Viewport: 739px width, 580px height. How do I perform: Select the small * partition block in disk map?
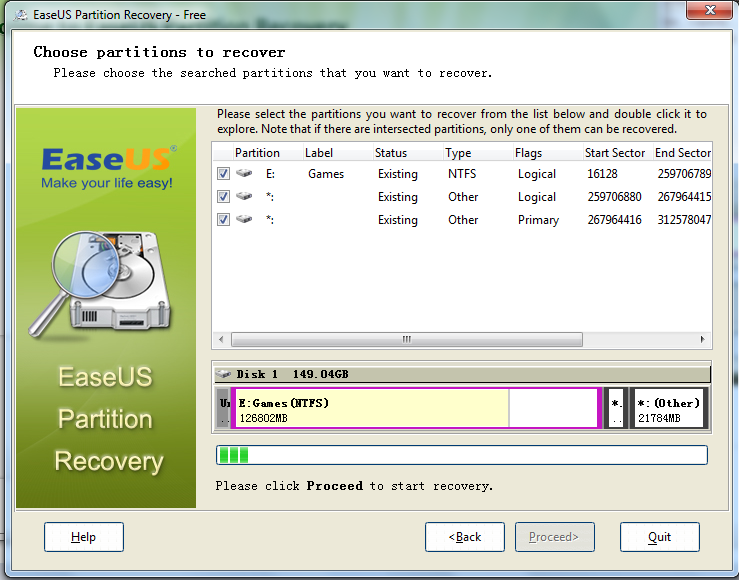coord(616,408)
